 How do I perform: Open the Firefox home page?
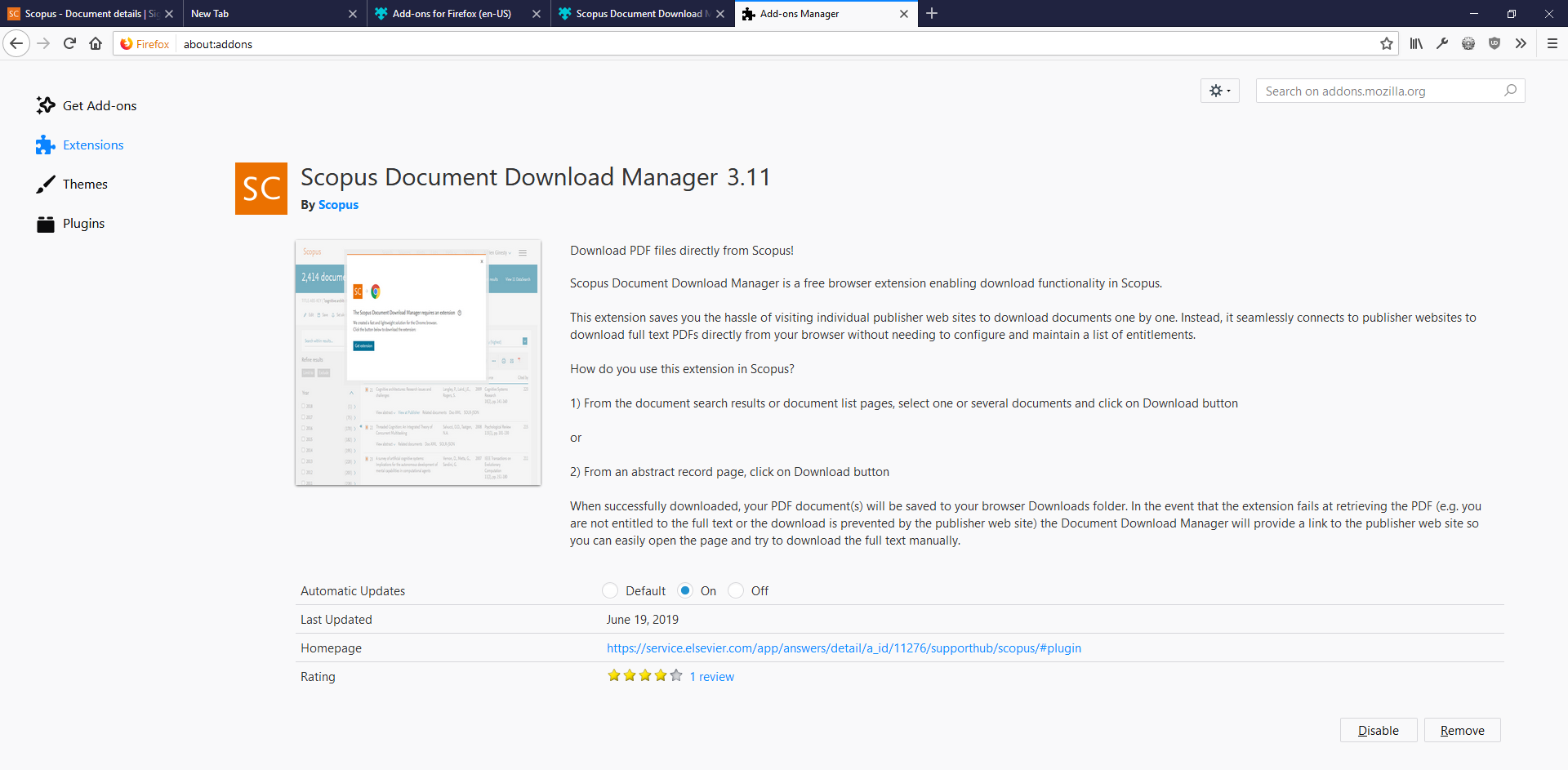click(96, 44)
